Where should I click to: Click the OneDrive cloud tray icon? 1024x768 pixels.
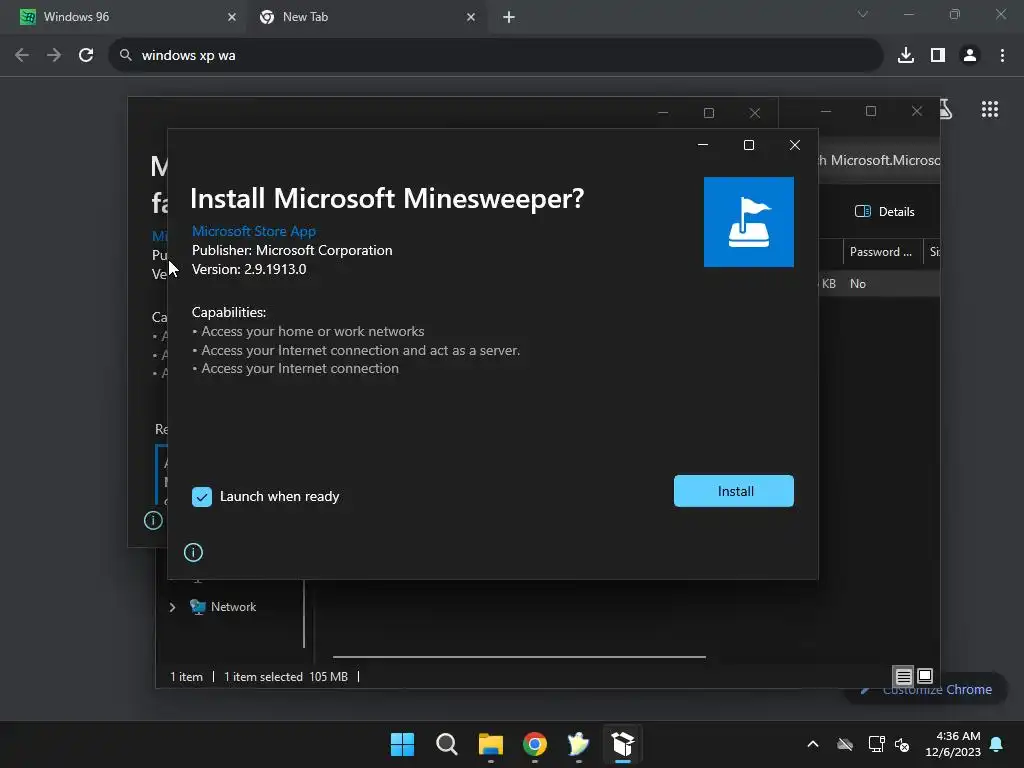[x=845, y=744]
